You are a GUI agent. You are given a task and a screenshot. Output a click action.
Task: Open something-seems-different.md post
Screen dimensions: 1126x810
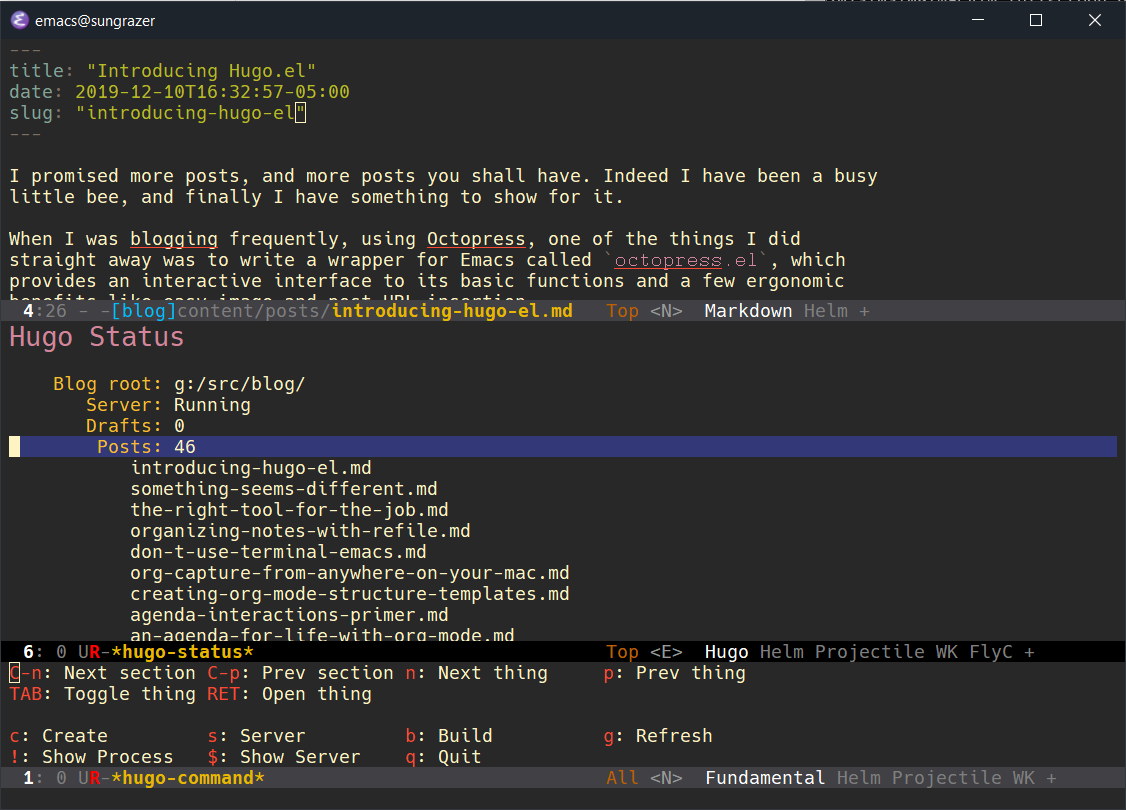284,489
